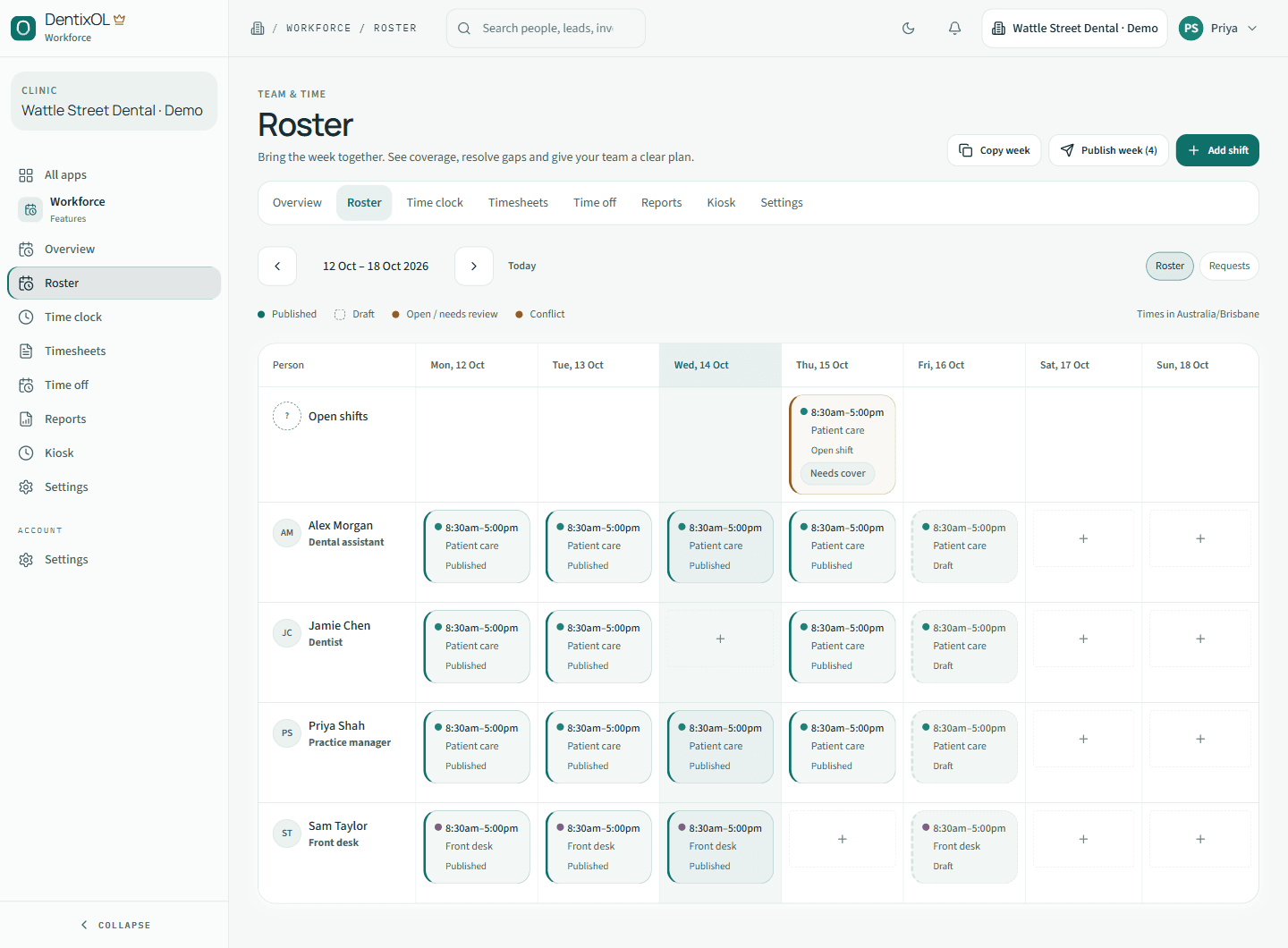
Task: Click Publish week (4) button
Action: point(1109,150)
